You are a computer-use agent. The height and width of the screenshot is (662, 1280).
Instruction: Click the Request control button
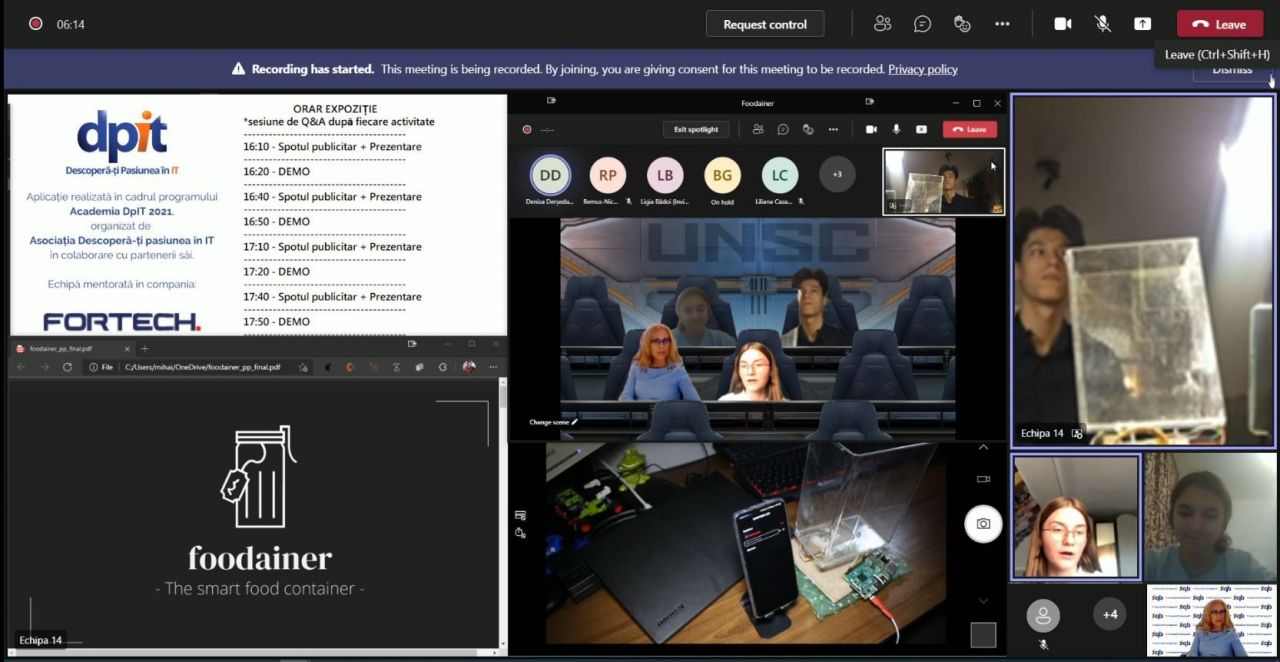765,24
